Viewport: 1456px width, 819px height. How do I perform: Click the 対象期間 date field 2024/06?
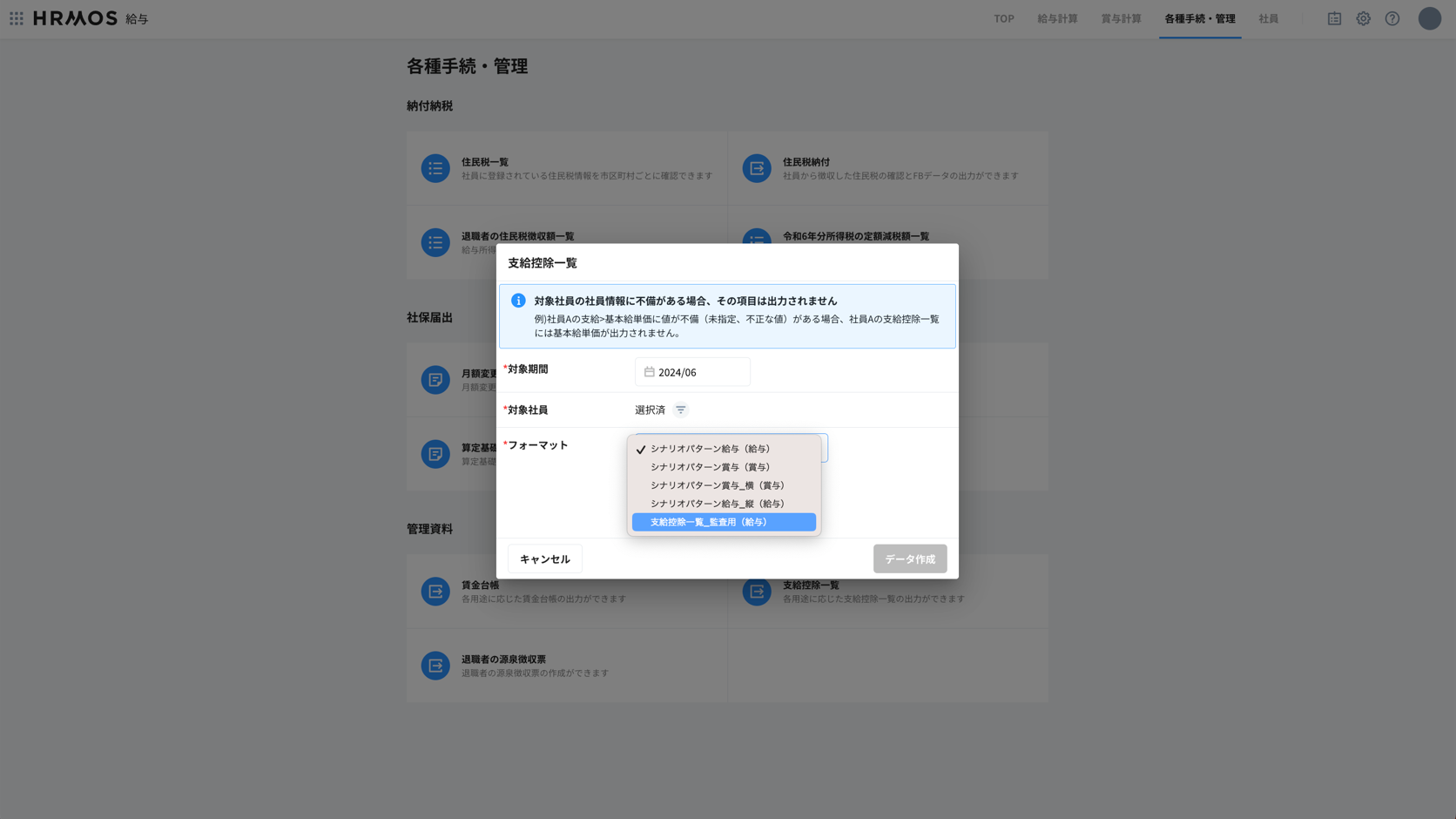(x=692, y=372)
